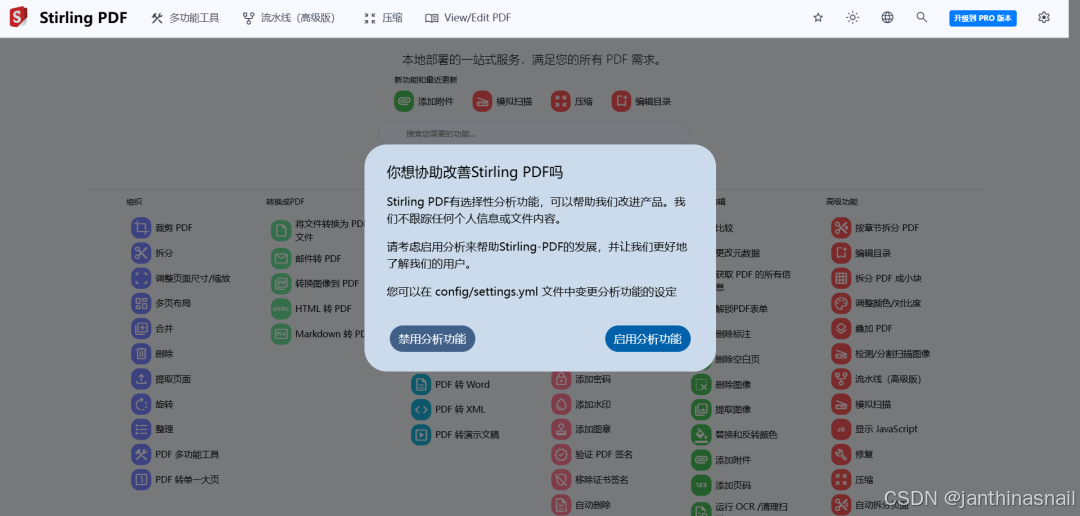The width and height of the screenshot is (1080, 516).
Task: Click the 更改元数据 text
Action: (x=738, y=253)
